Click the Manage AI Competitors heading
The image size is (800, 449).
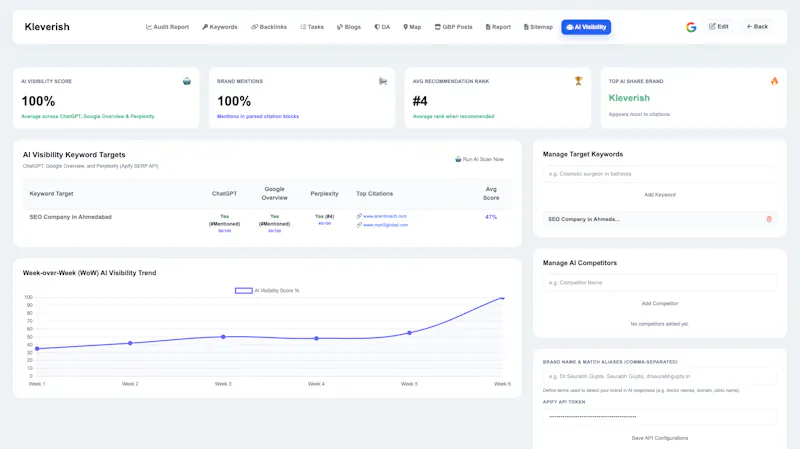(580, 263)
